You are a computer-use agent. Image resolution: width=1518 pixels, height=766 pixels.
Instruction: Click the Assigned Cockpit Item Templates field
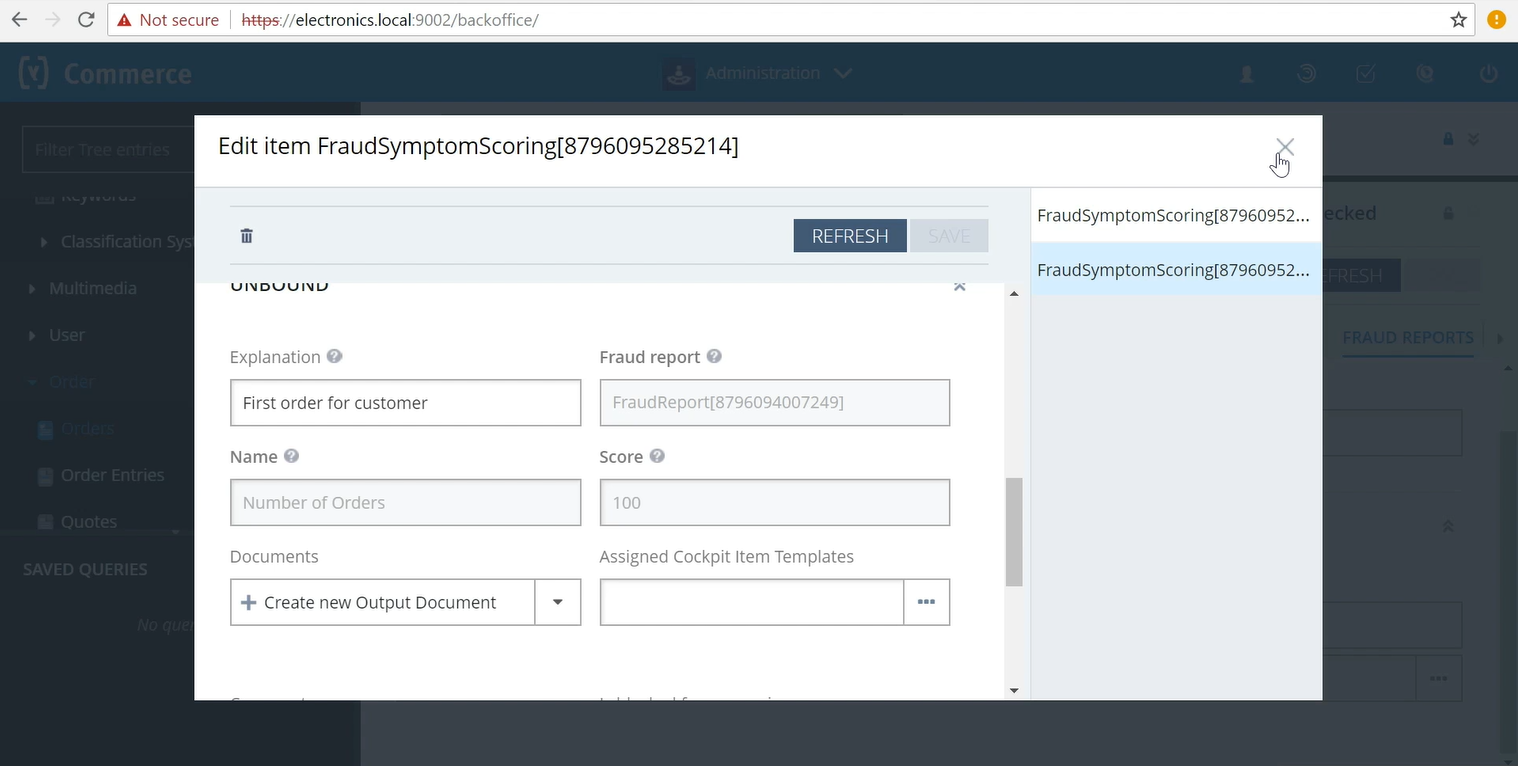pyautogui.click(x=752, y=602)
